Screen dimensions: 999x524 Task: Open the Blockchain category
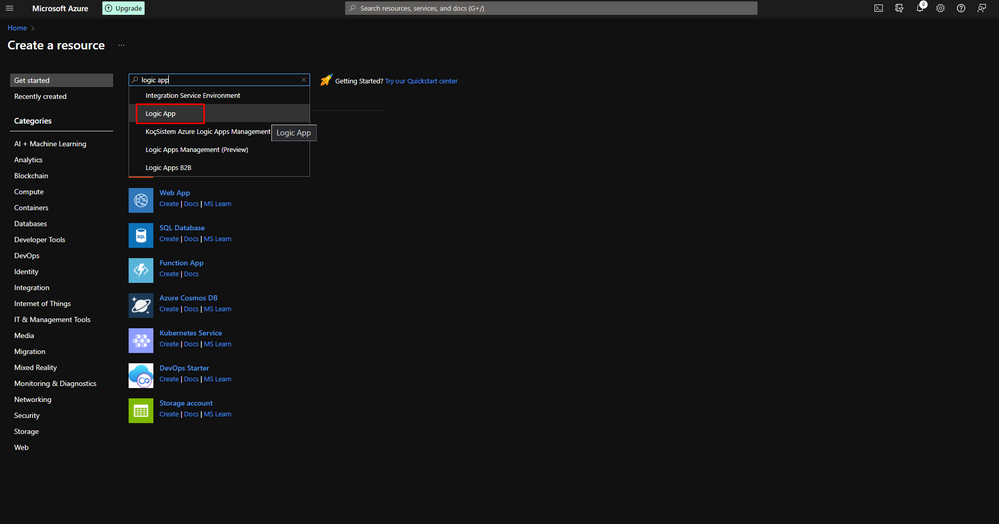tap(31, 176)
